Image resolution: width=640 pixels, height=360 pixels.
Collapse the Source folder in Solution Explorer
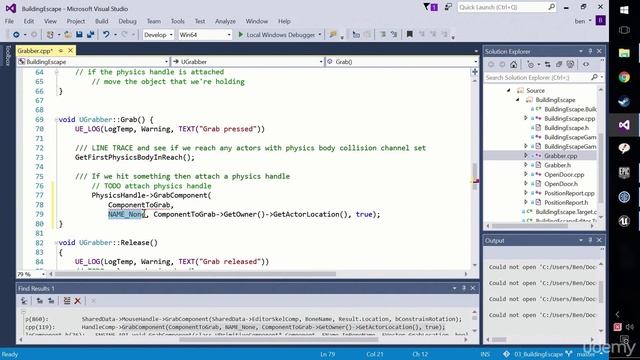click(x=509, y=91)
